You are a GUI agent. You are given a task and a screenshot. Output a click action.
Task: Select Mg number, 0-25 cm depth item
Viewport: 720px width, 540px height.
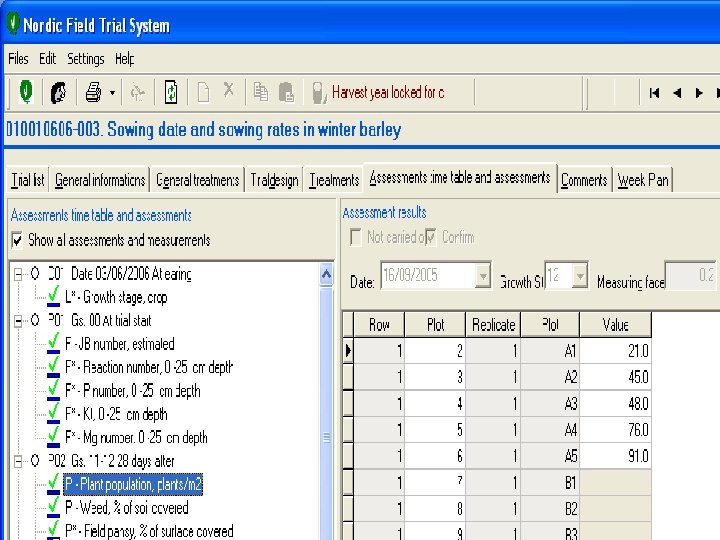(136, 438)
